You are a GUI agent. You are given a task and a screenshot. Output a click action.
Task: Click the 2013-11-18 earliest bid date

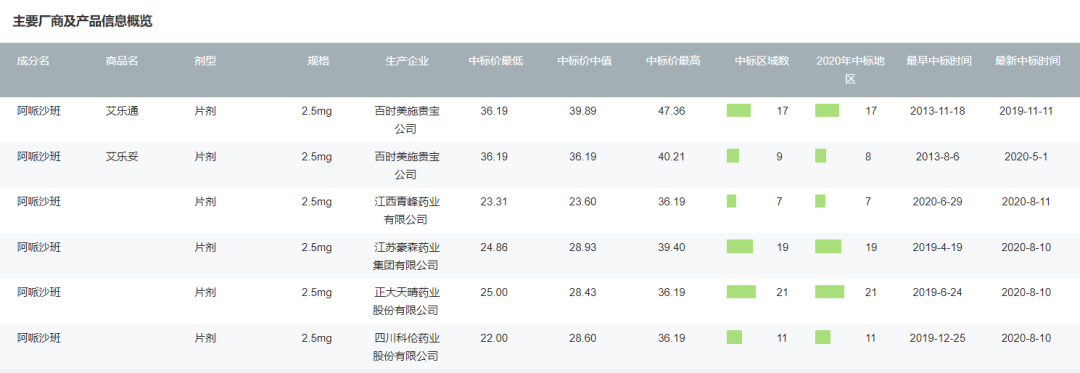pos(937,111)
